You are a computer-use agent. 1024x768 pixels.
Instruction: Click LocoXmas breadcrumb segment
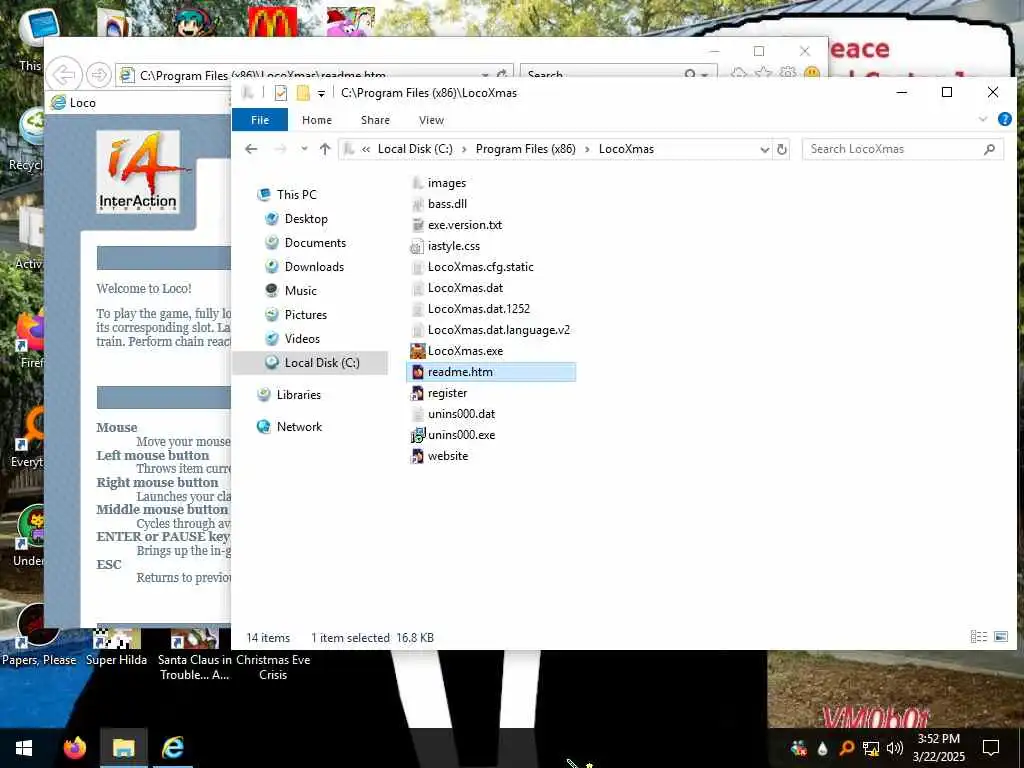coord(626,149)
